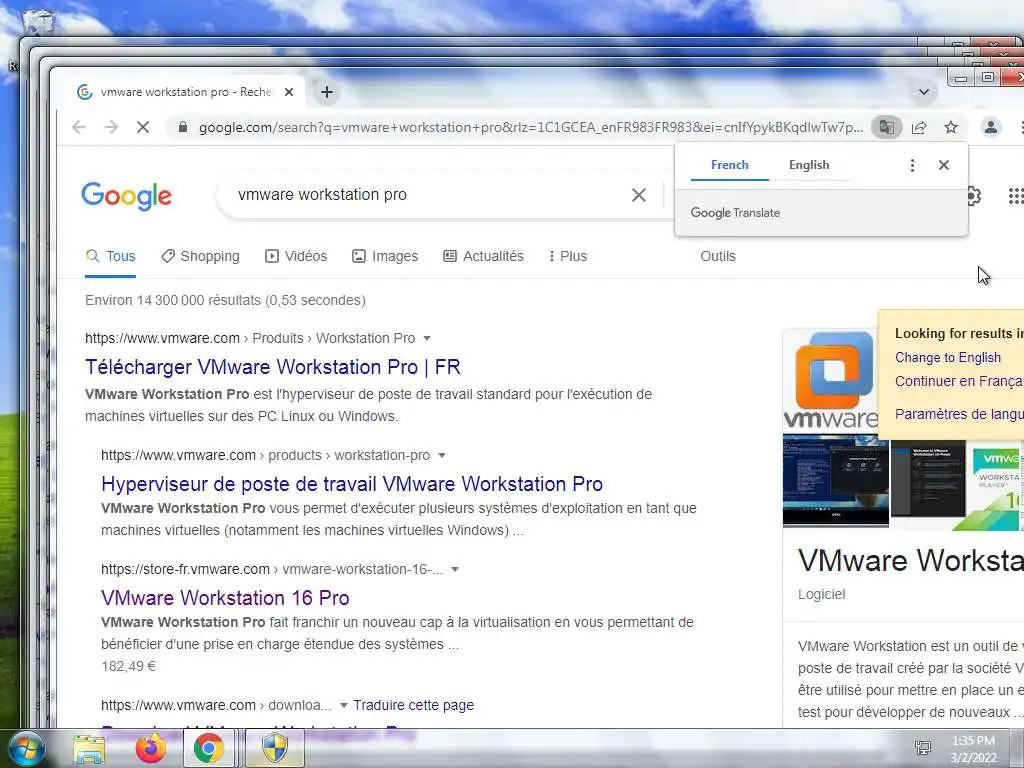1024x768 pixels.
Task: Click Change to English link
Action: point(948,357)
